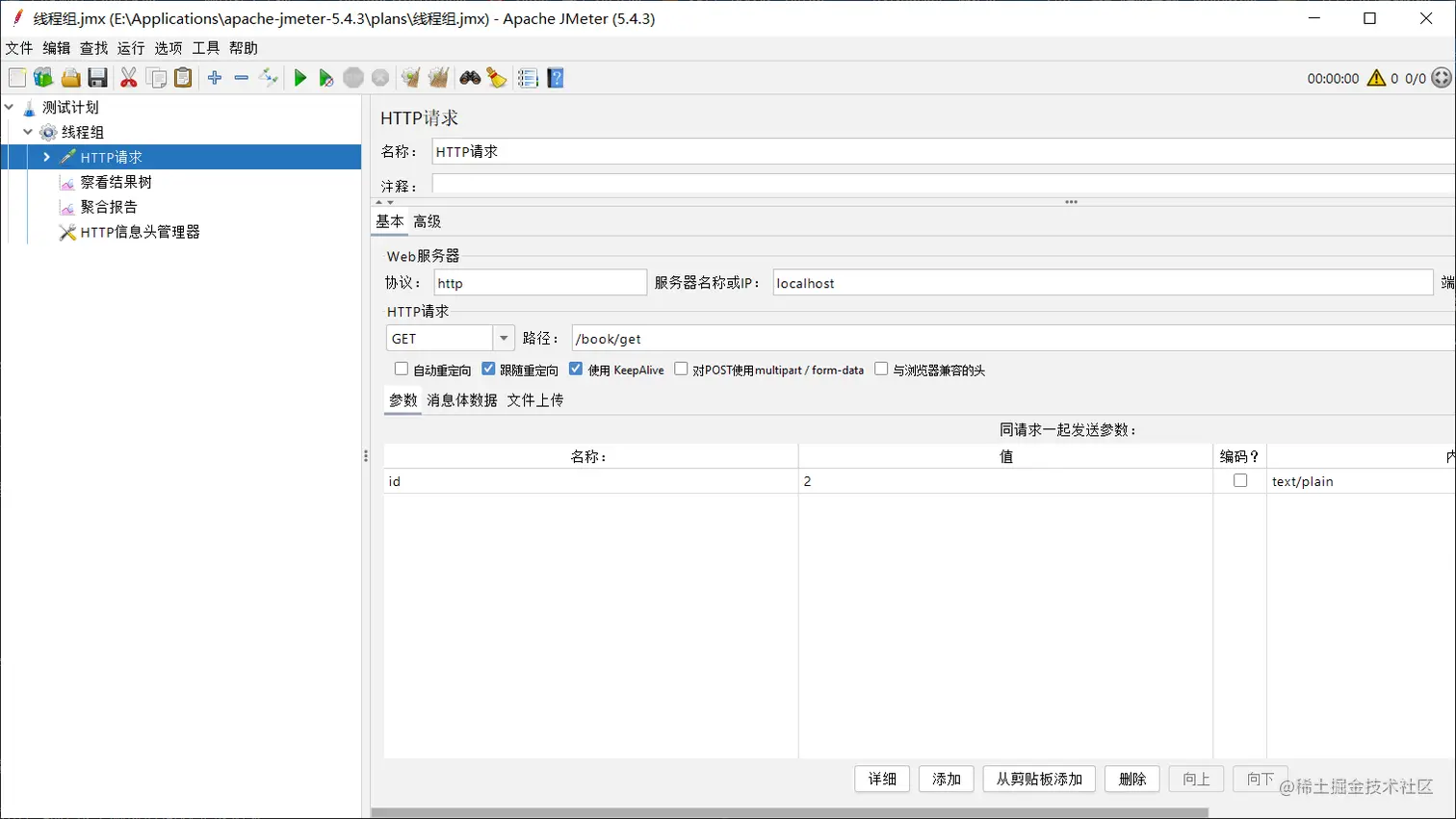Enable the 与浏览器兼容的头 checkbox
This screenshot has height=819, width=1456.
click(x=881, y=370)
